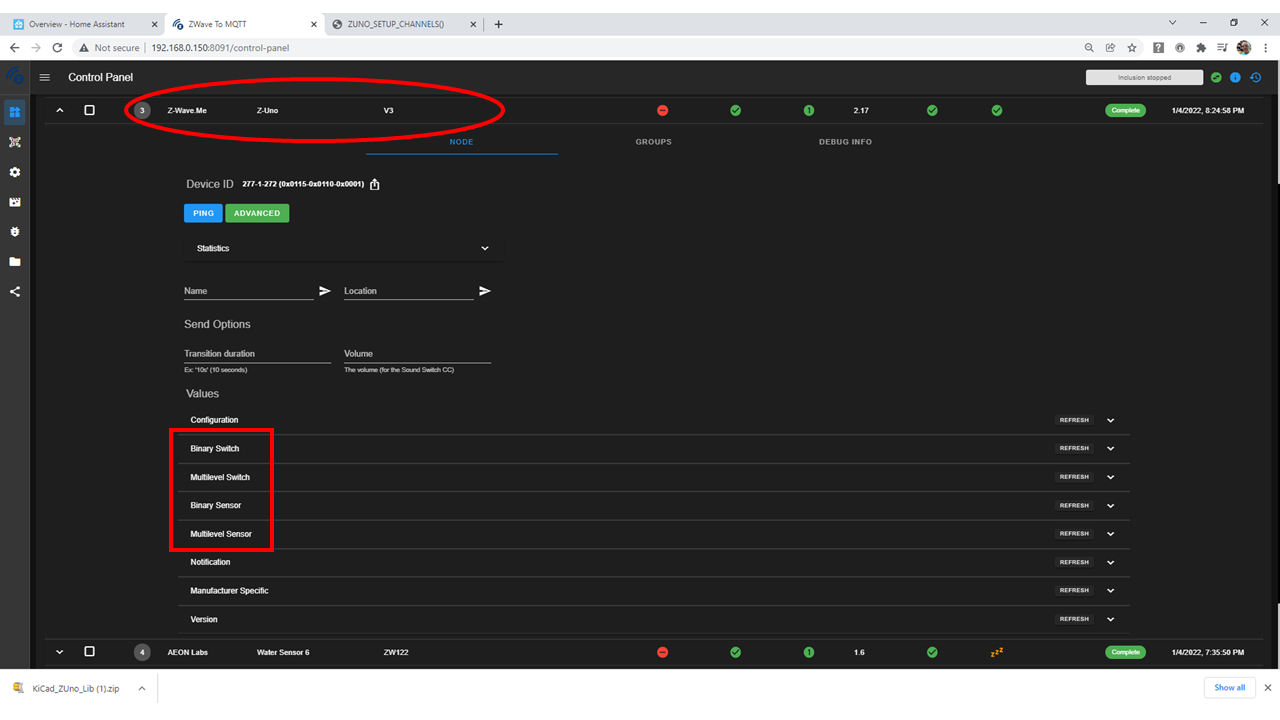Switch to the Groups tab
1280x720 pixels.
point(653,142)
